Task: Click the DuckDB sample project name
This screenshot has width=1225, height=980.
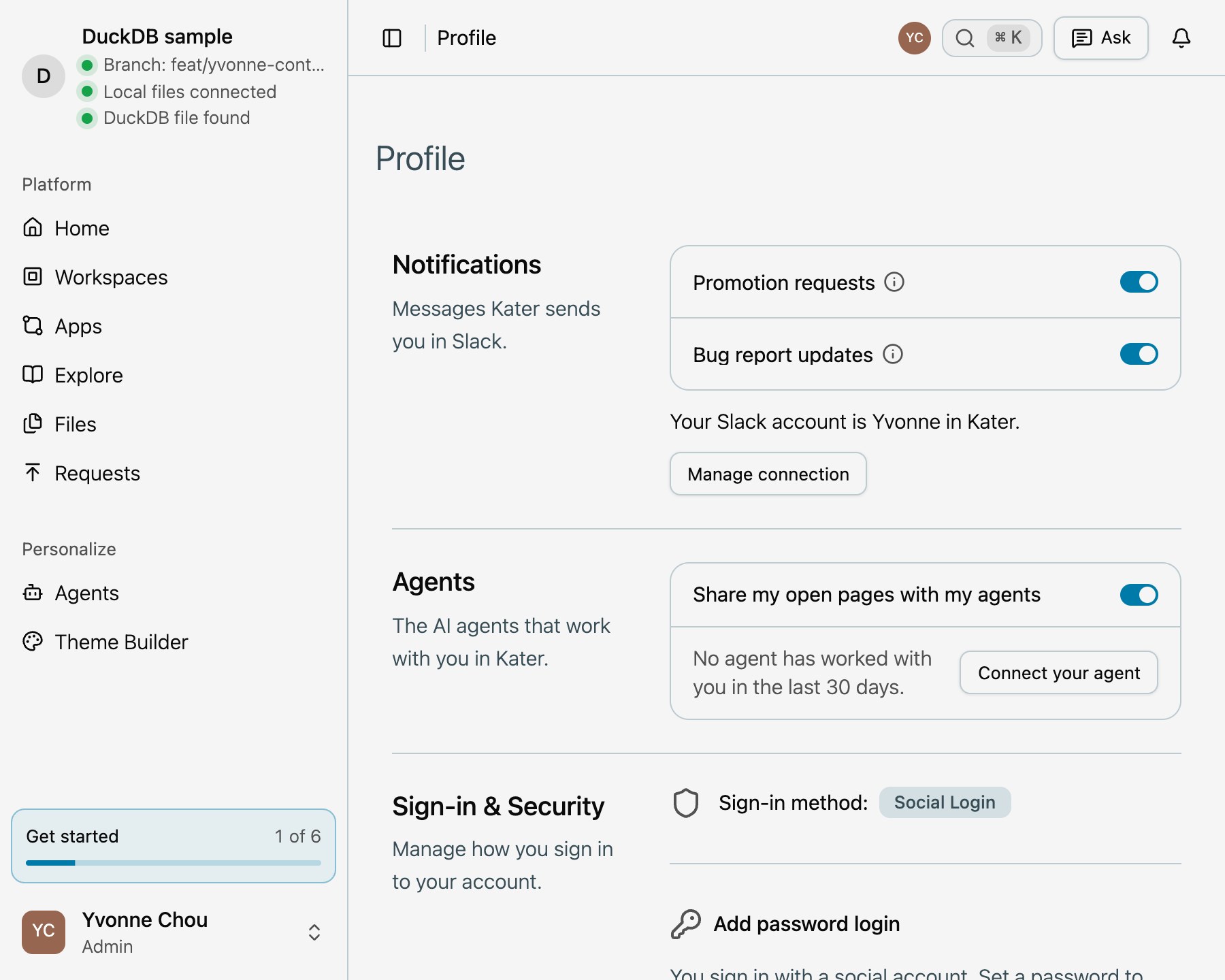Action: (157, 36)
